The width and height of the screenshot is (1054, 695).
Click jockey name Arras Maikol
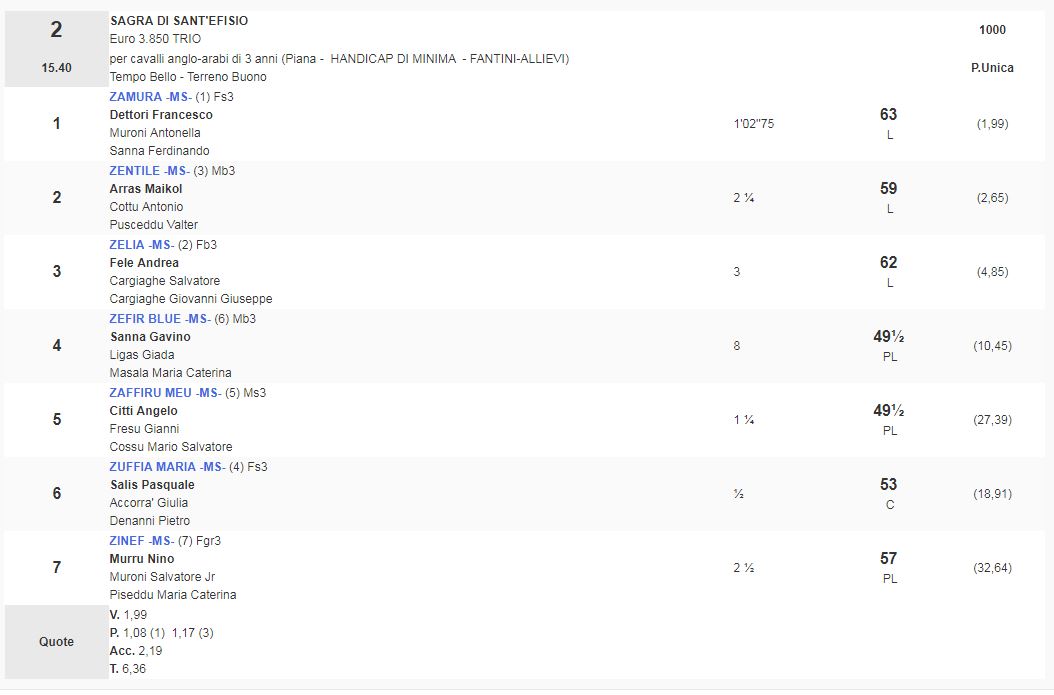(x=146, y=189)
